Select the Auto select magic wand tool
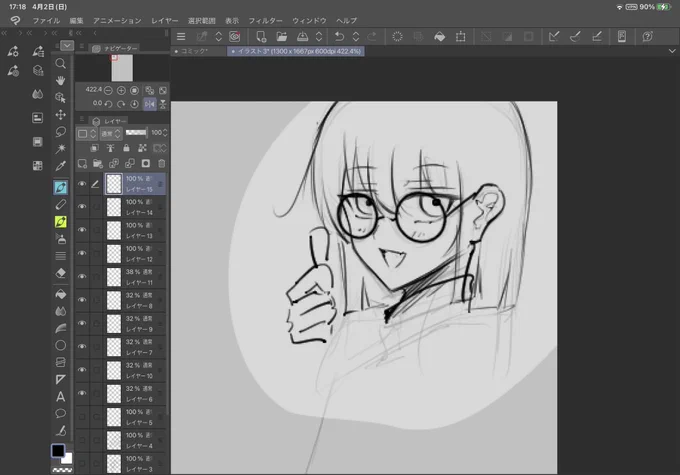Viewport: 680px width, 475px height. 61,148
